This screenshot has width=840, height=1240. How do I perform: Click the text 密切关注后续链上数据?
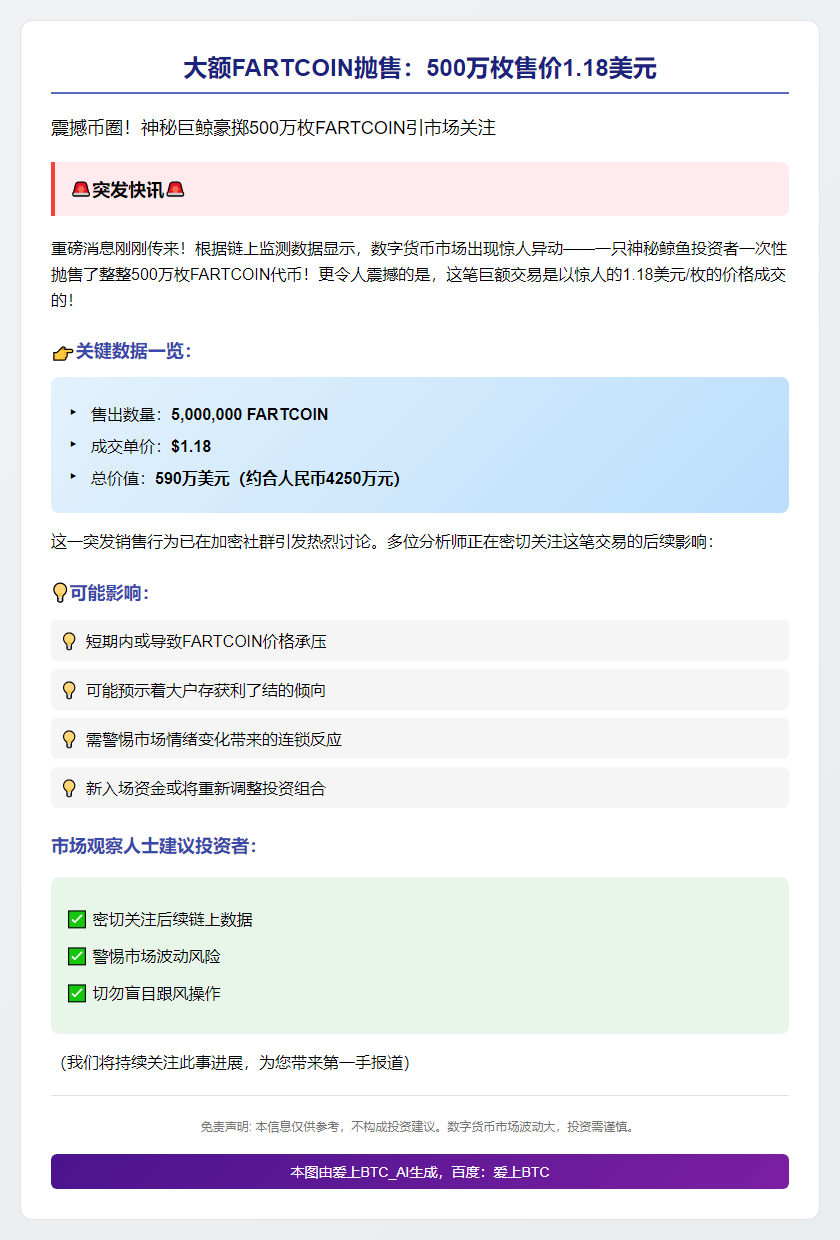(173, 919)
